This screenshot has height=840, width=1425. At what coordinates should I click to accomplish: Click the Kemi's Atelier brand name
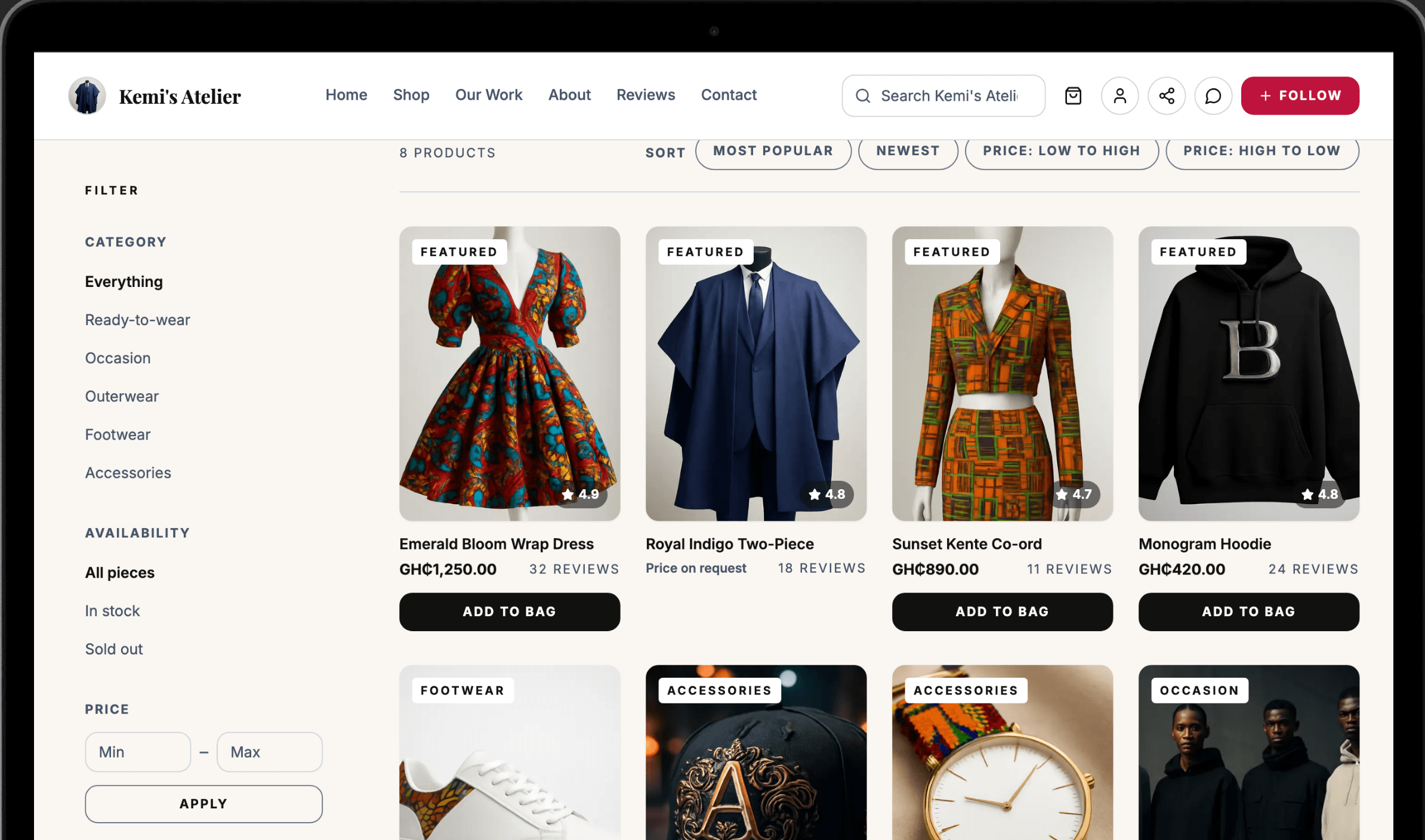pos(180,96)
